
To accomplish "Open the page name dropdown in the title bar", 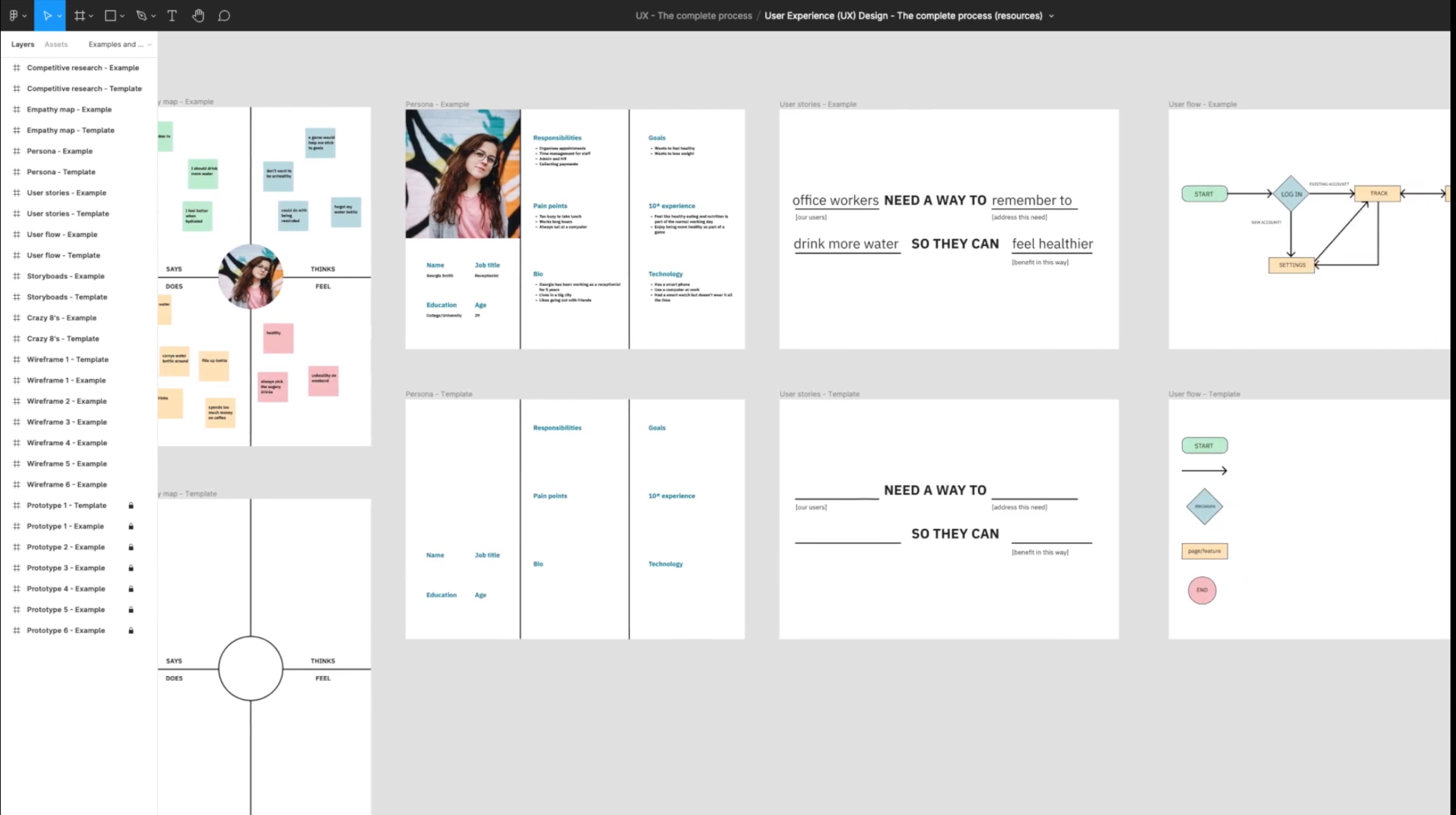I will click(x=1051, y=15).
